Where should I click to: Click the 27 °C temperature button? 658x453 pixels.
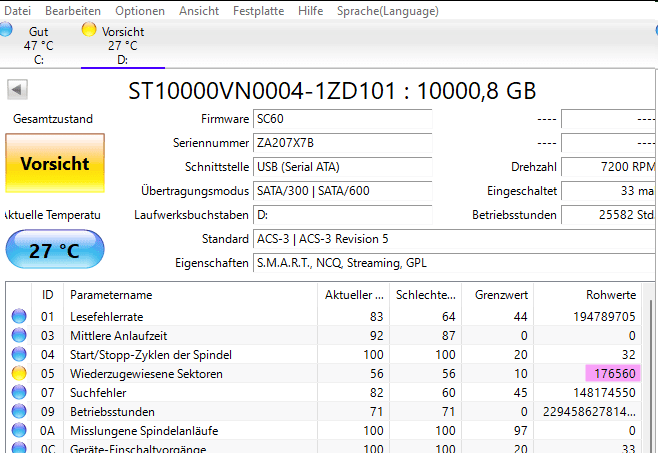pyautogui.click(x=55, y=250)
